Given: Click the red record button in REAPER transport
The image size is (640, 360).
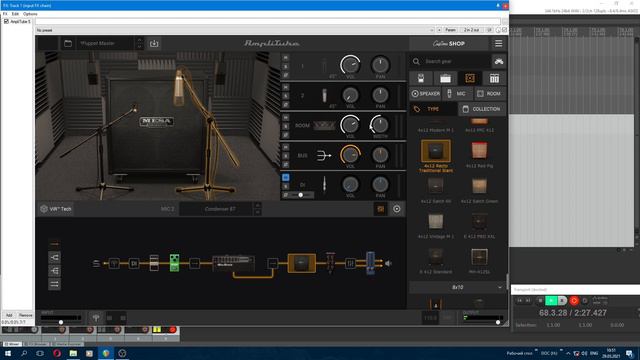Looking at the screenshot, I should point(574,301).
